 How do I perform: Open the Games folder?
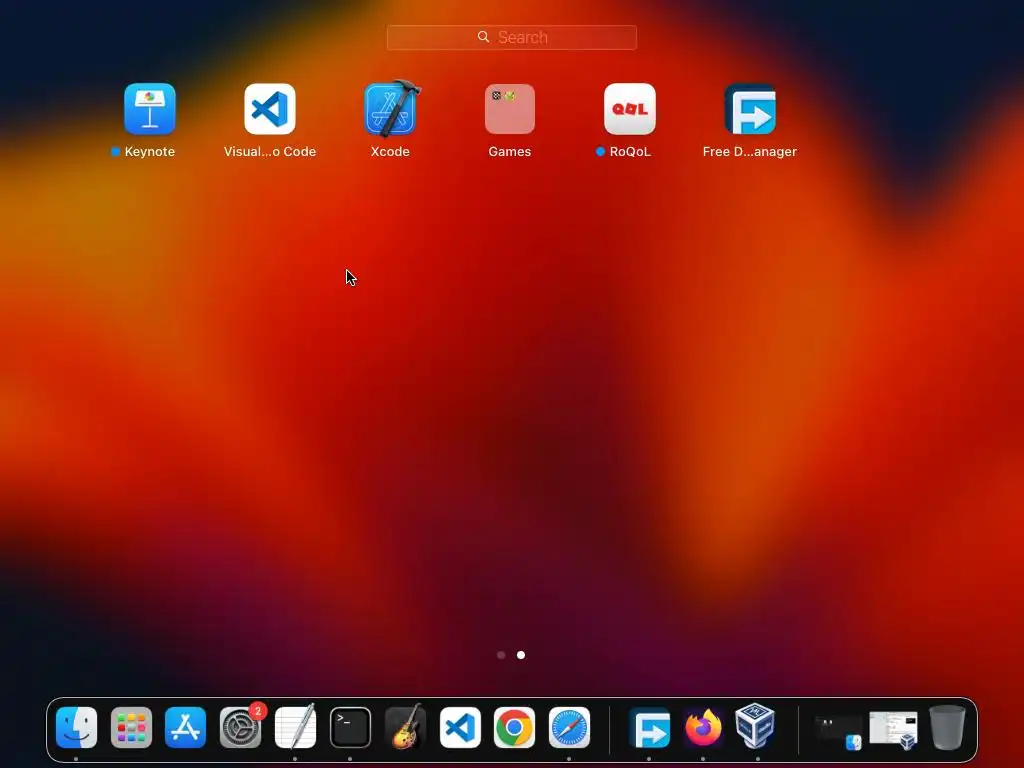point(509,108)
